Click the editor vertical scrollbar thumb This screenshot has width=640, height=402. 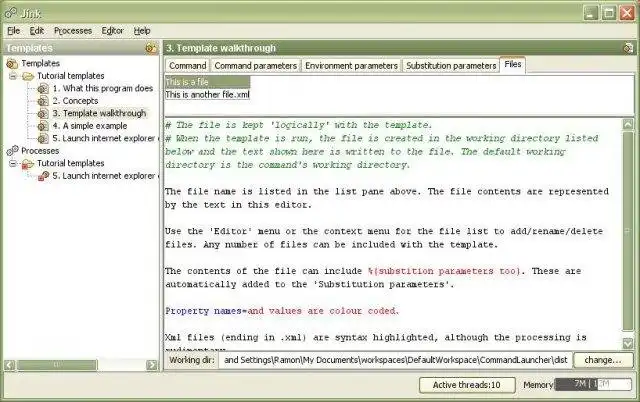click(x=628, y=231)
